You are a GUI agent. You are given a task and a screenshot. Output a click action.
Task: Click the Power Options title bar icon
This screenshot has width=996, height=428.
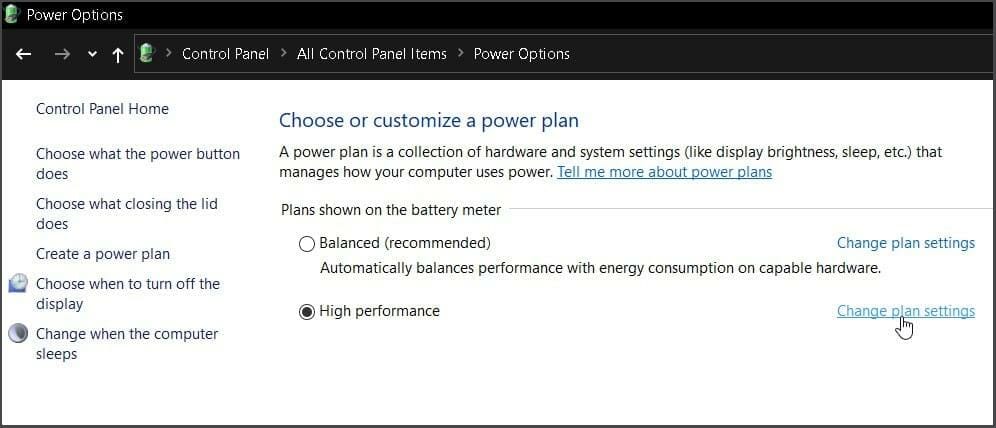[x=12, y=13]
